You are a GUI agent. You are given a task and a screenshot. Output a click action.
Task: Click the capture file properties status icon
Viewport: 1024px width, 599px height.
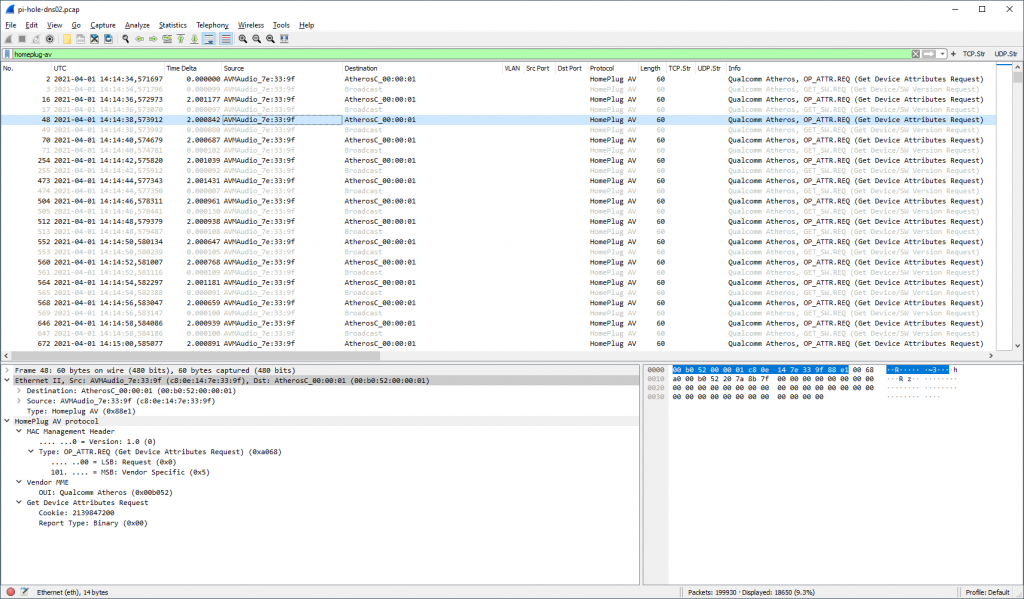(24, 592)
